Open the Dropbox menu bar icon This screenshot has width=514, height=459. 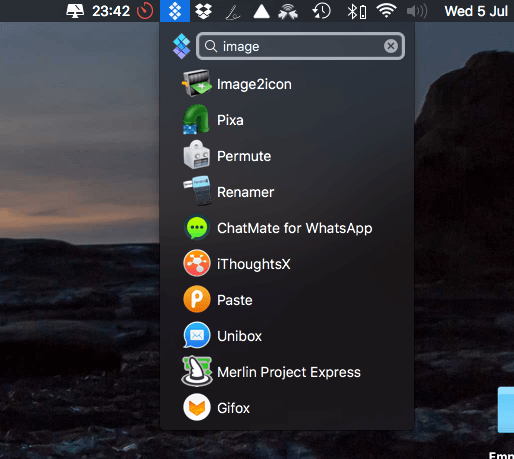(x=203, y=11)
